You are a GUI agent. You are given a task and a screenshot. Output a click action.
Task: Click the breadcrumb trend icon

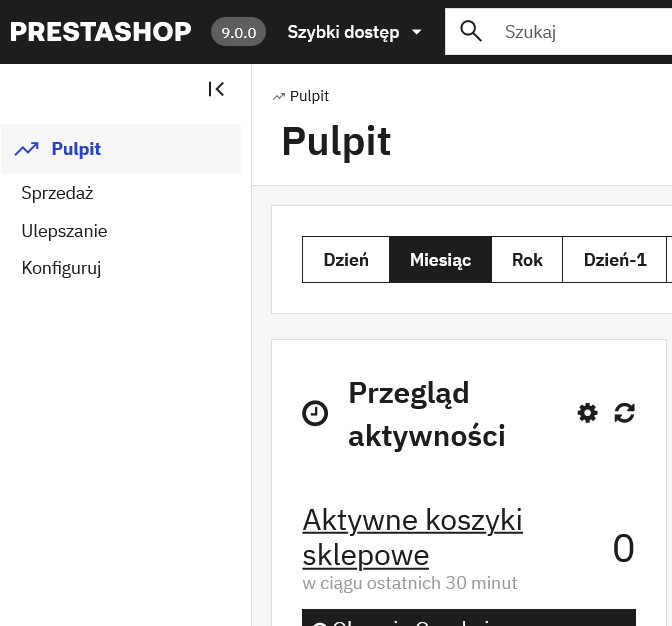tap(278, 97)
